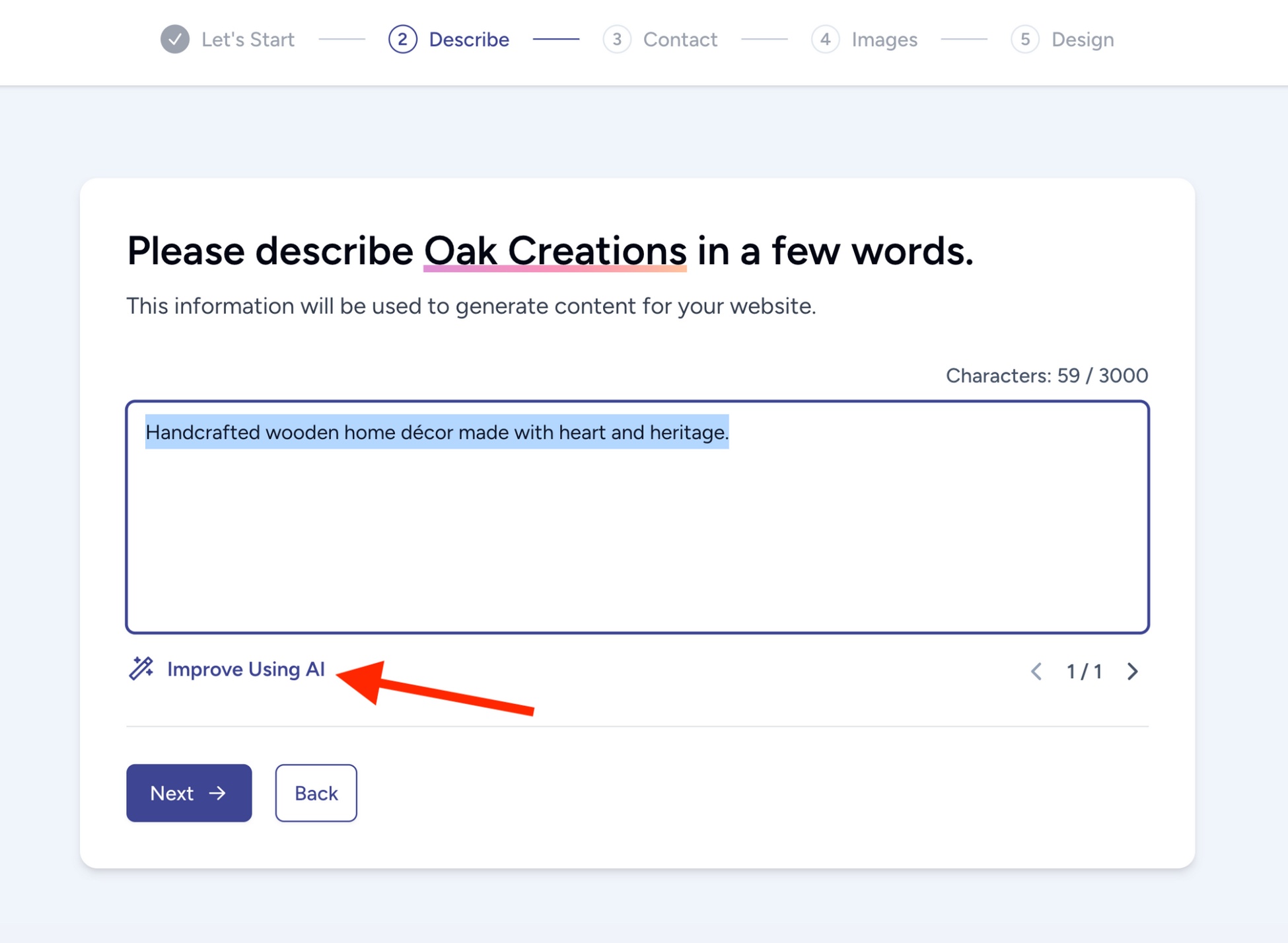Image resolution: width=1288 pixels, height=943 pixels.
Task: Click the 1 / 1 version counter
Action: 1084,672
